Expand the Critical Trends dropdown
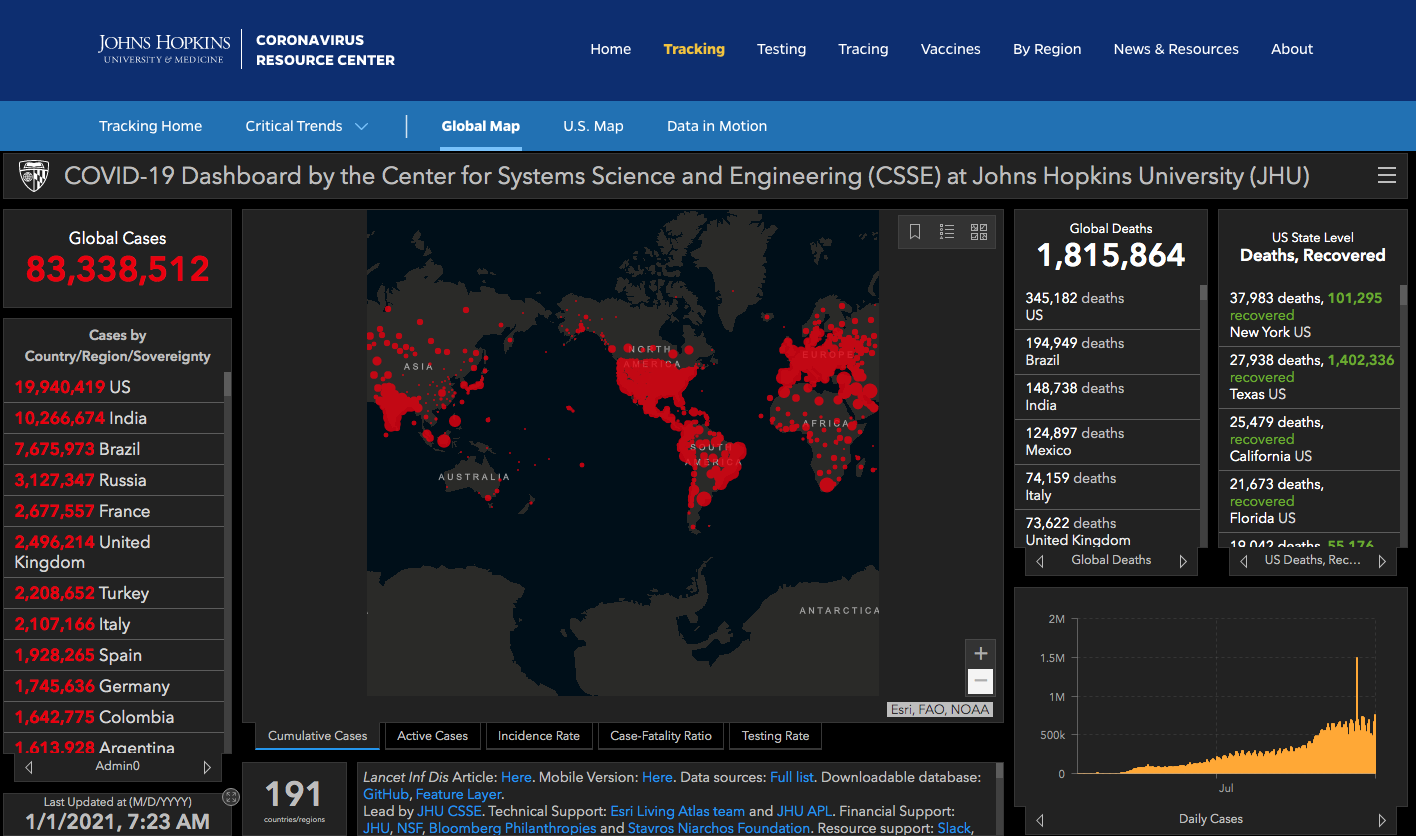The width and height of the screenshot is (1416, 836). click(361, 126)
